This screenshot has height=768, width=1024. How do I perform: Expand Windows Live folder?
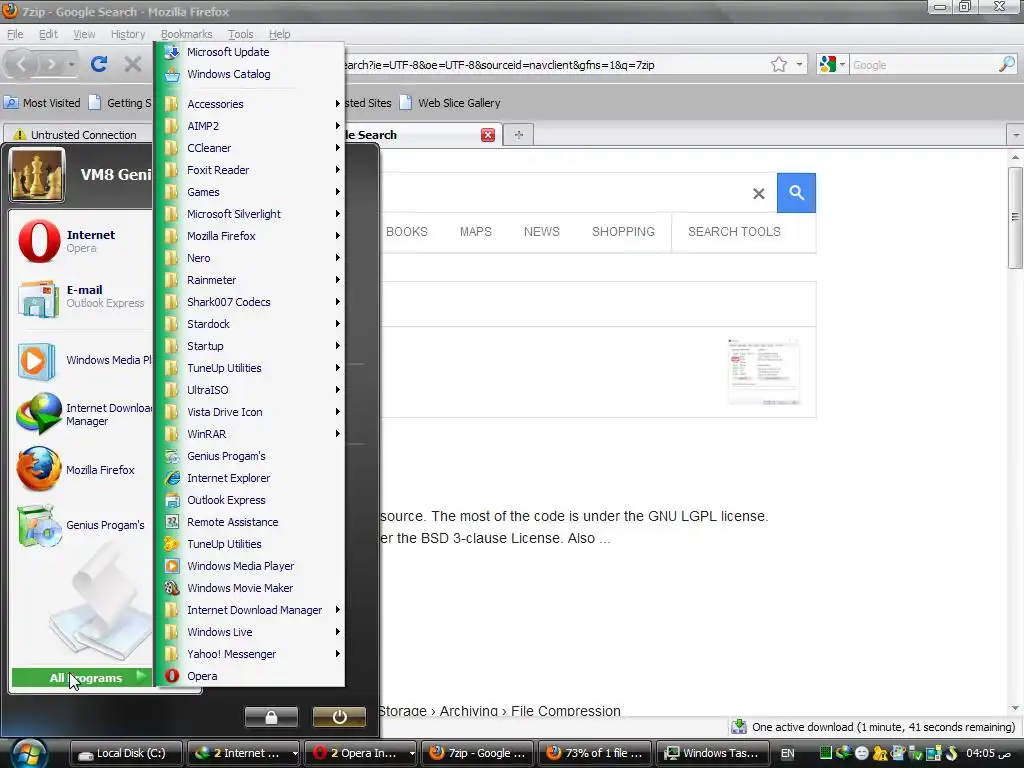[249, 632]
